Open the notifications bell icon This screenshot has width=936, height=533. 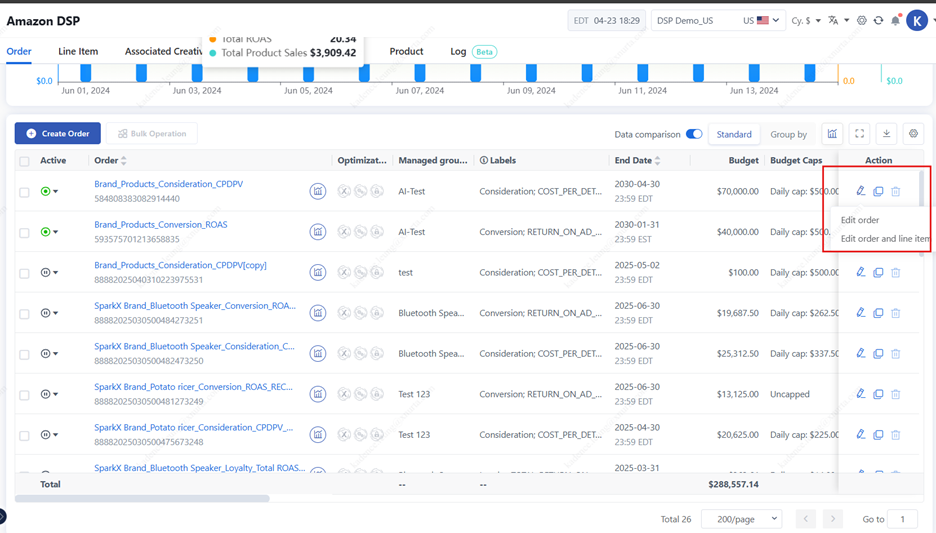(895, 21)
